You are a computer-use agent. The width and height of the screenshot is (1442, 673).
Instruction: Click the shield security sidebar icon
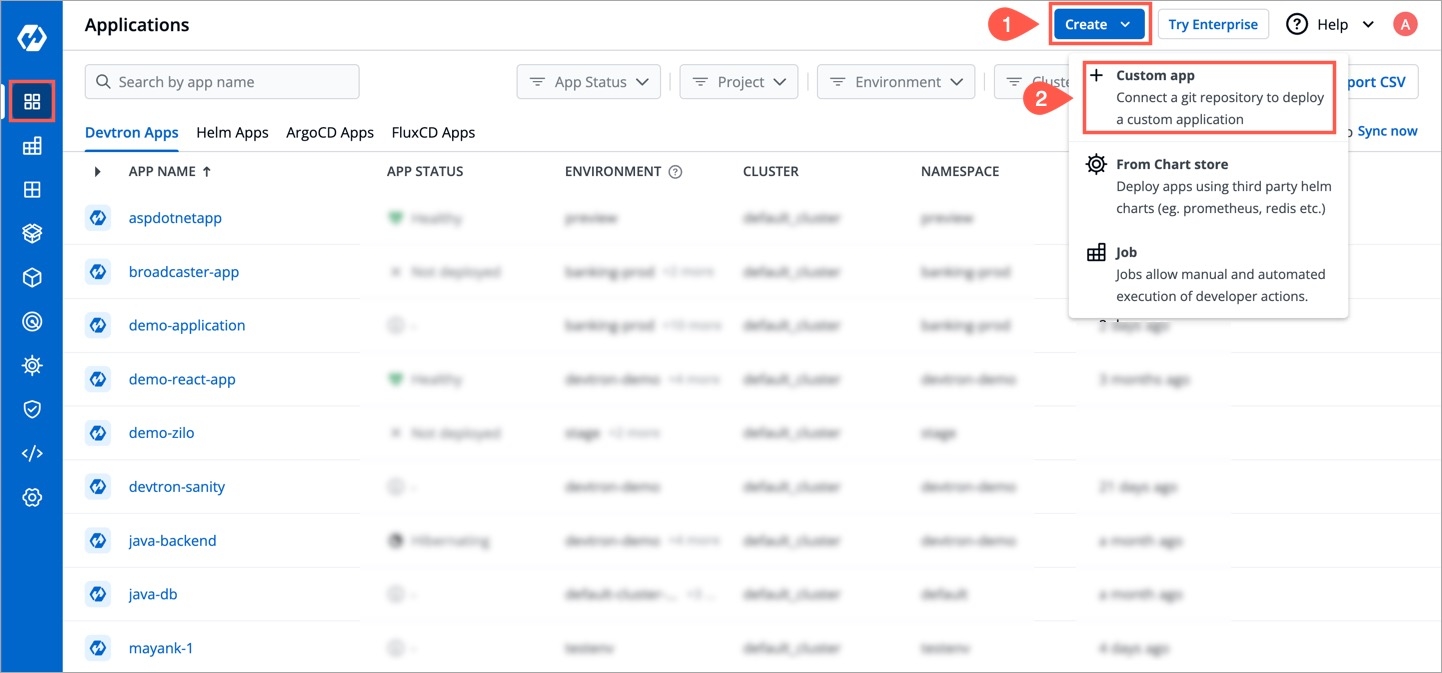click(x=32, y=409)
